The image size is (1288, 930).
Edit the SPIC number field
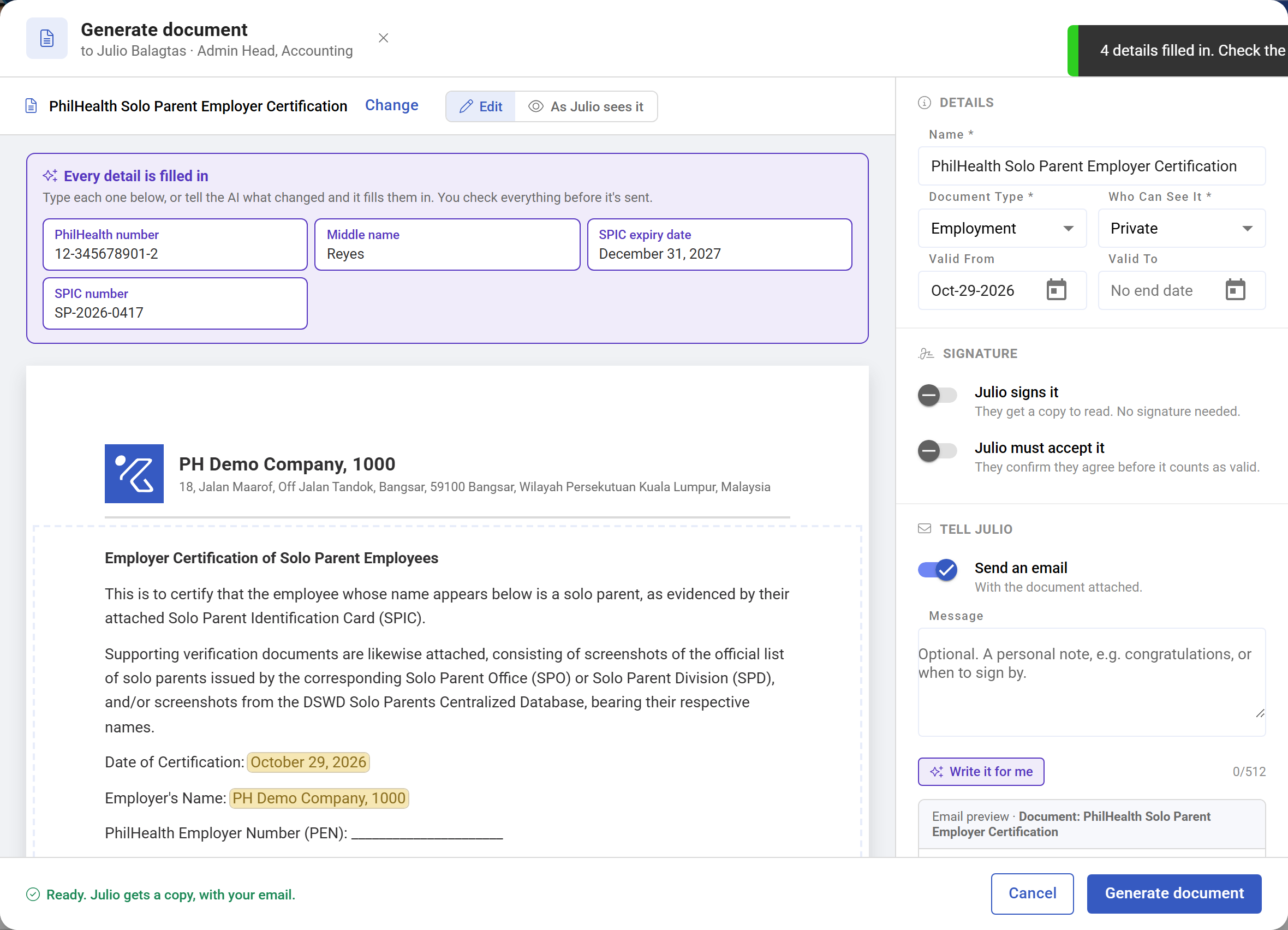point(175,303)
